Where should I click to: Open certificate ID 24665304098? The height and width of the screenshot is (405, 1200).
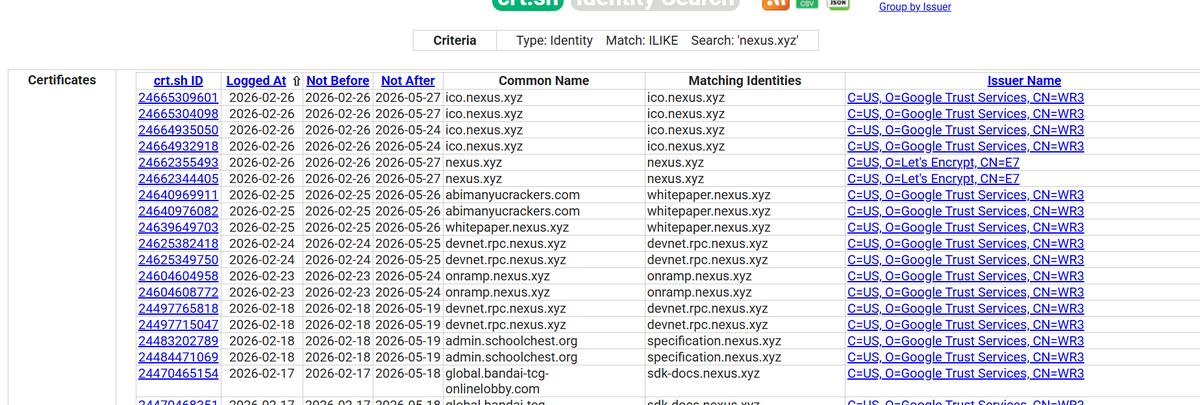(x=178, y=114)
